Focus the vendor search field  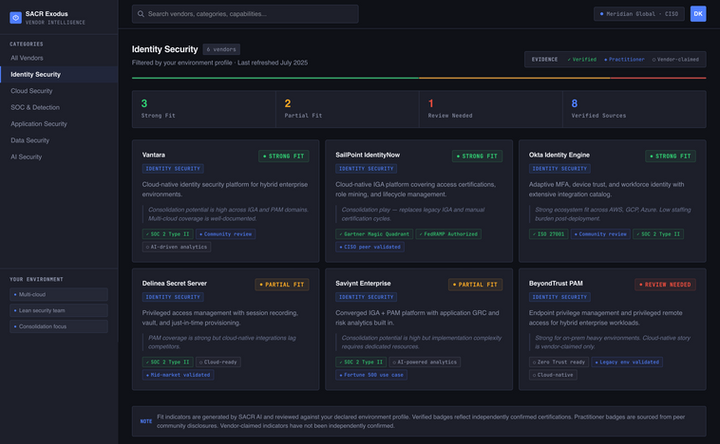[245, 14]
